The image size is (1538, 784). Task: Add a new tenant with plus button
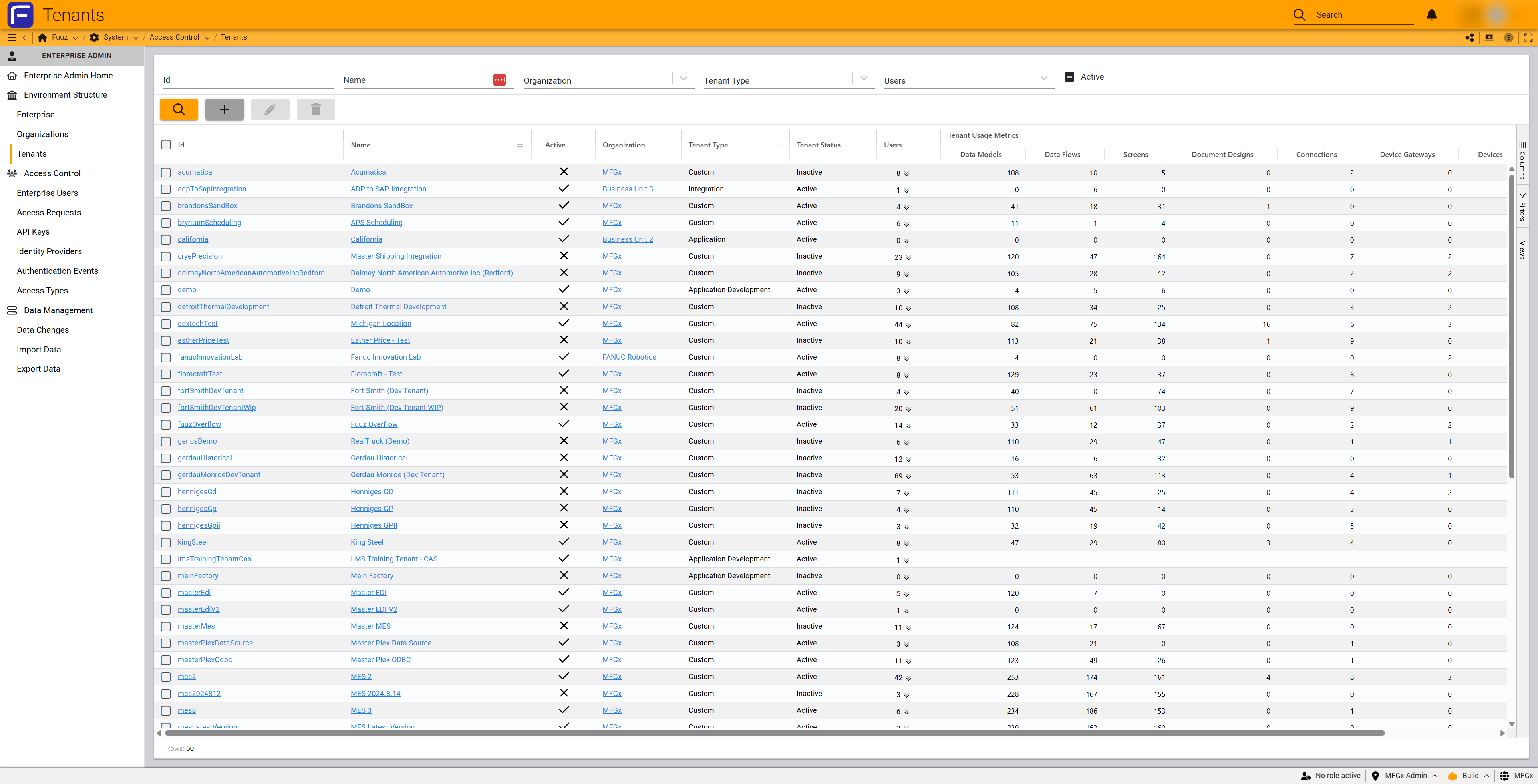224,109
